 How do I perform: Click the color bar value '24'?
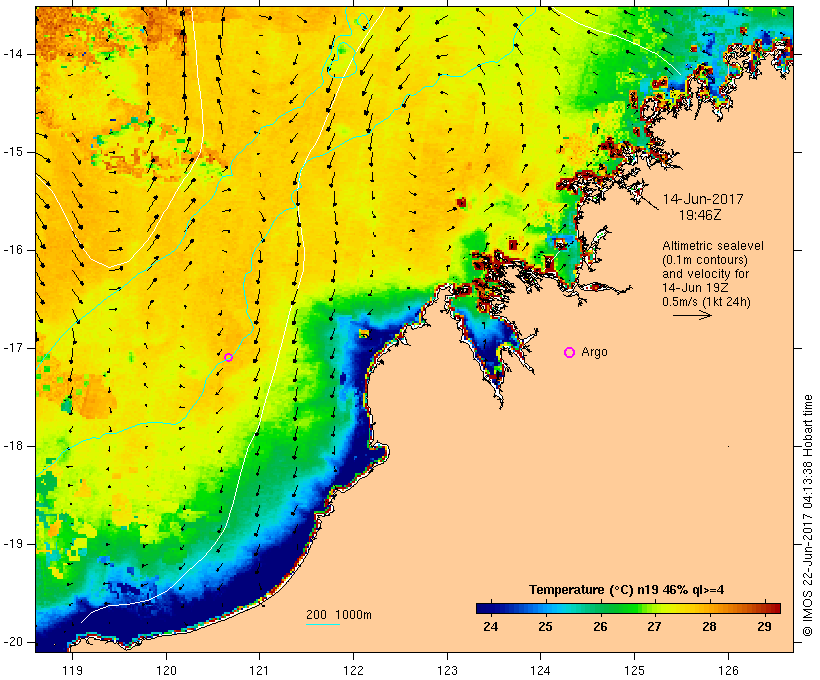[491, 627]
